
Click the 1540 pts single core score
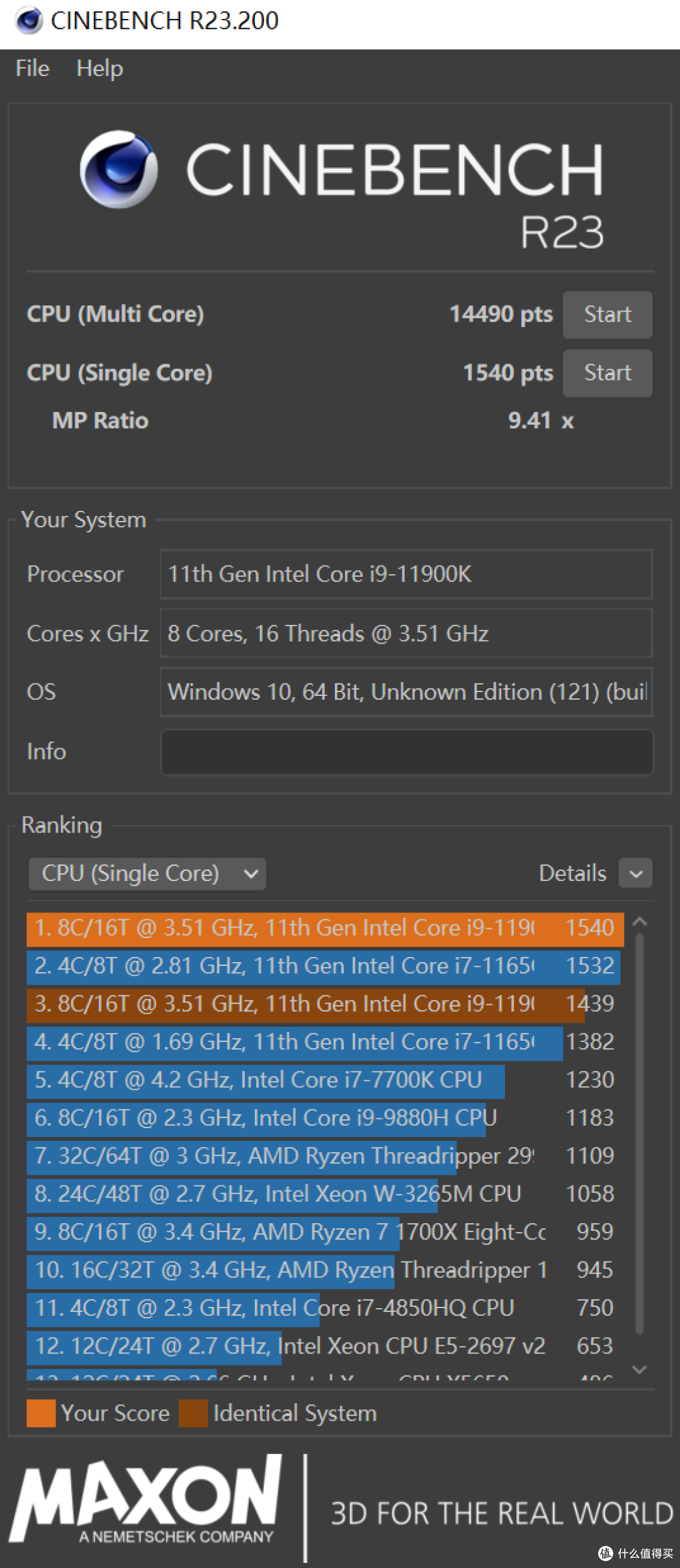pos(508,372)
